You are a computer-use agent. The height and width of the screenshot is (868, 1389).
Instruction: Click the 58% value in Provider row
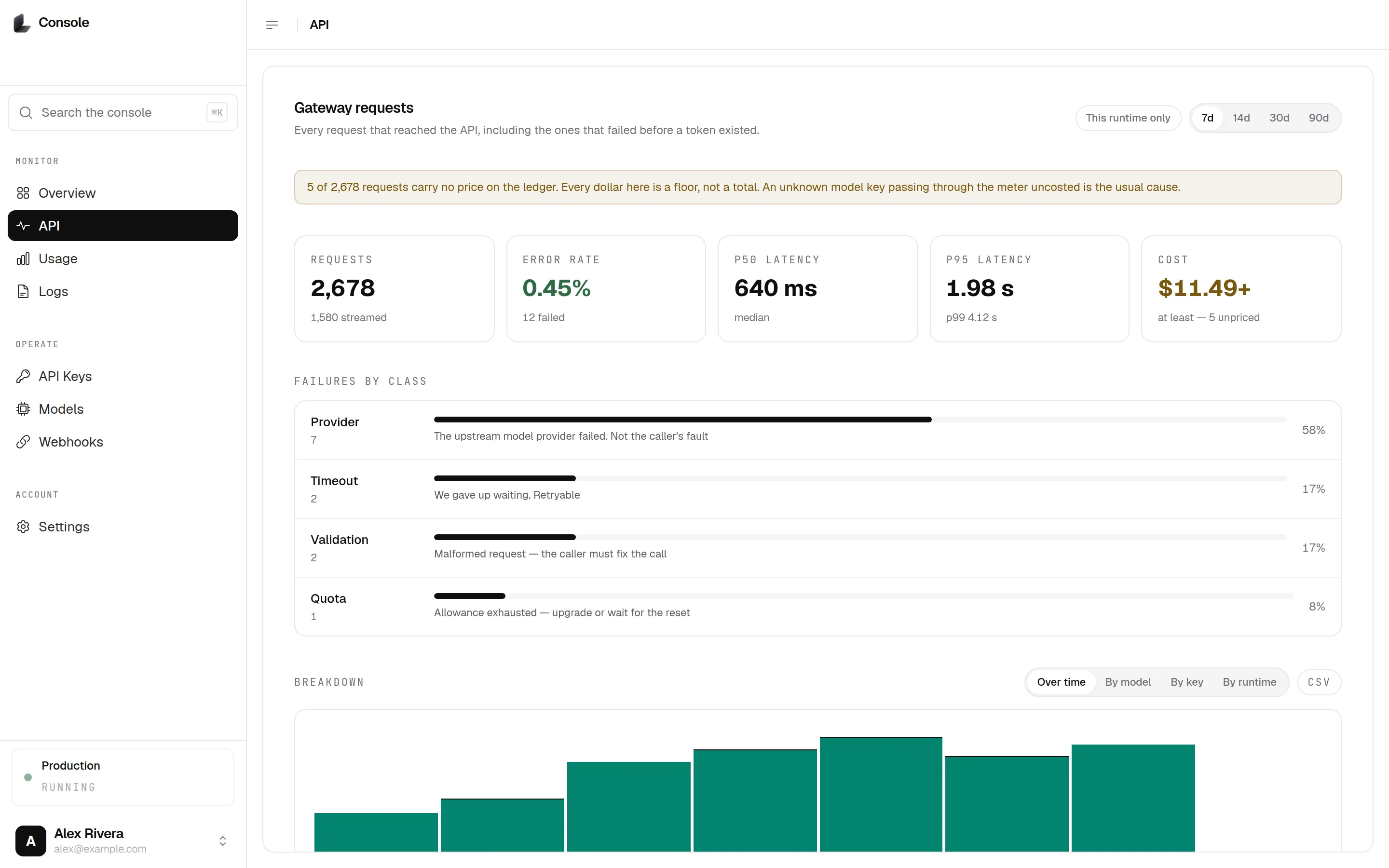pos(1313,430)
